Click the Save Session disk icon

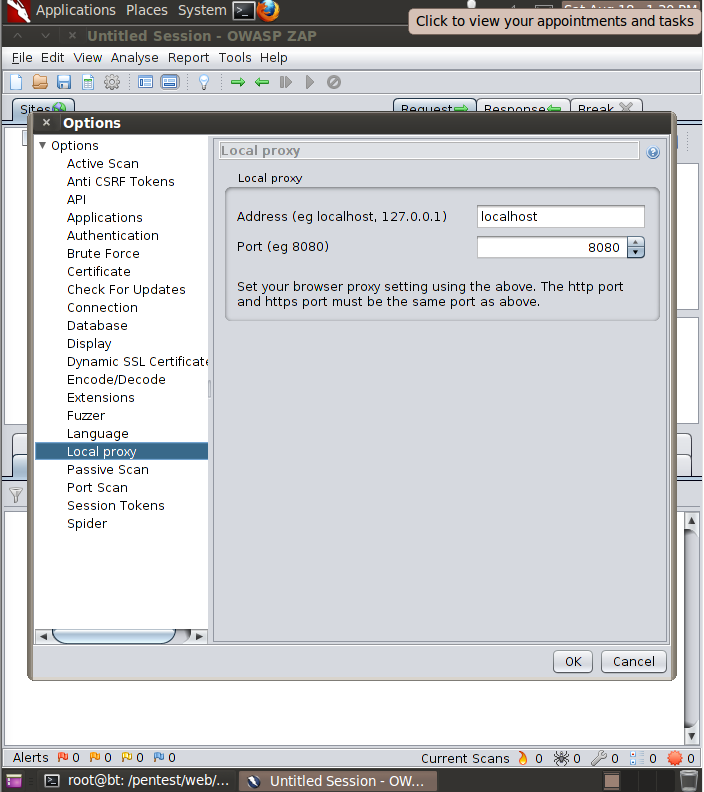(x=64, y=82)
